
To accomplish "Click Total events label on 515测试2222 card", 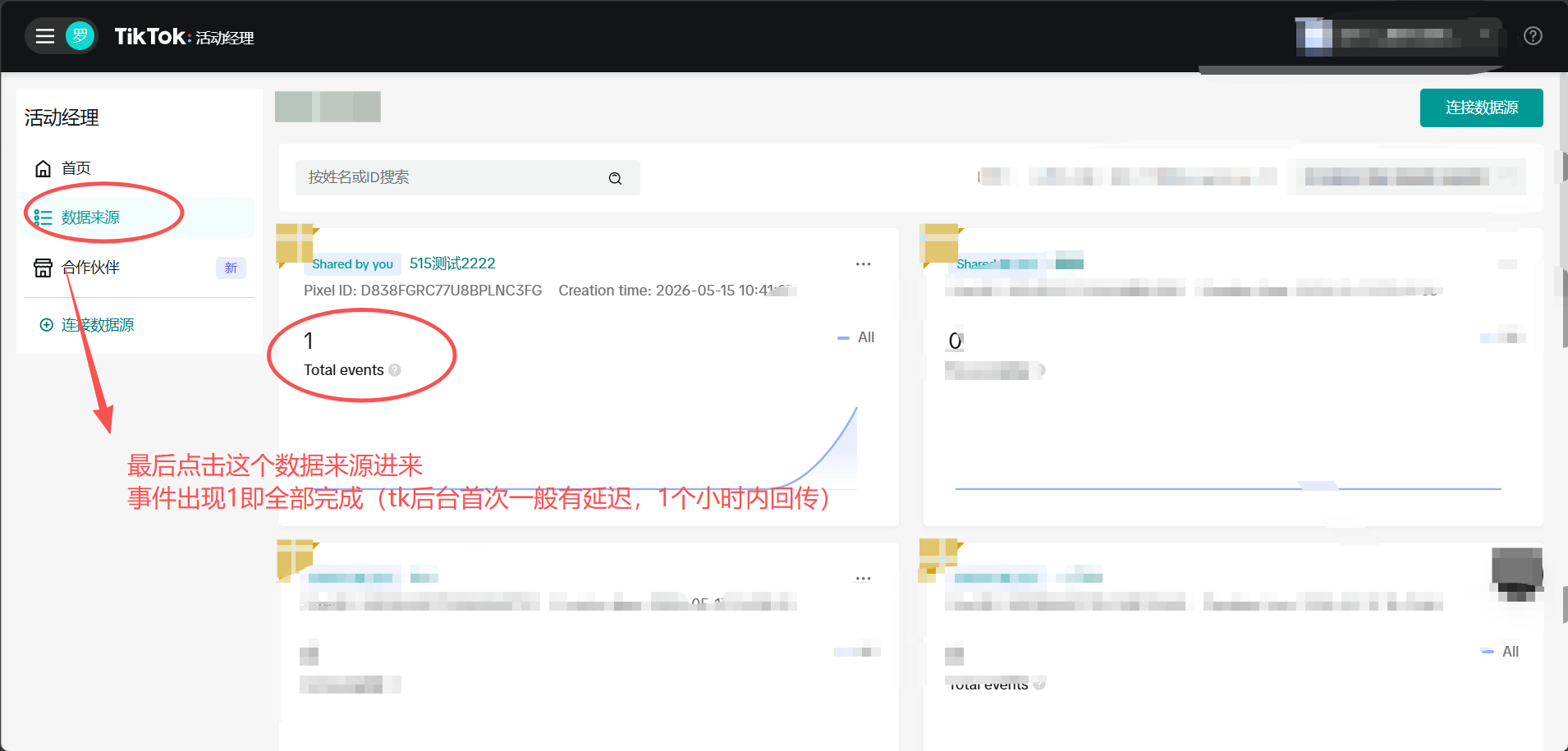I will pos(344,370).
